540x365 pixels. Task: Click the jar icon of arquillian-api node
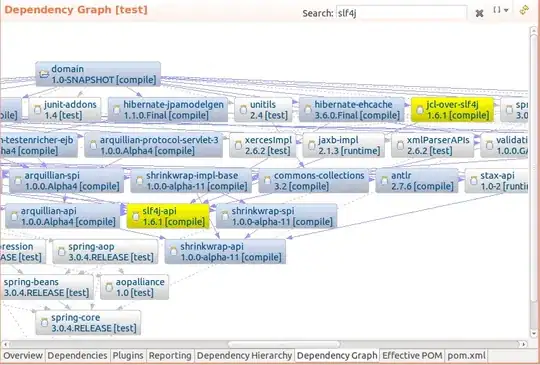click(14, 216)
